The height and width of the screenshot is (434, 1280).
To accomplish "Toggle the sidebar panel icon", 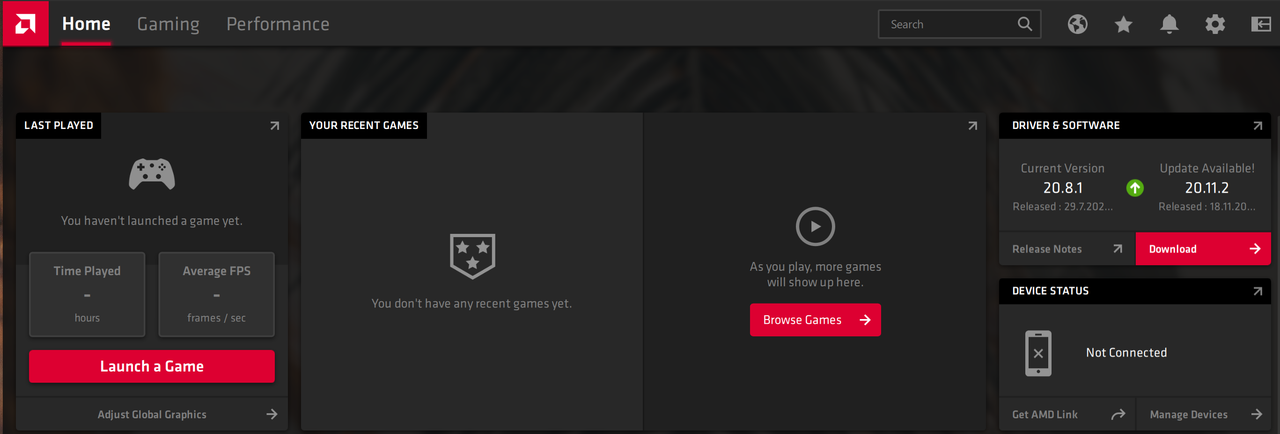I will 1260,24.
